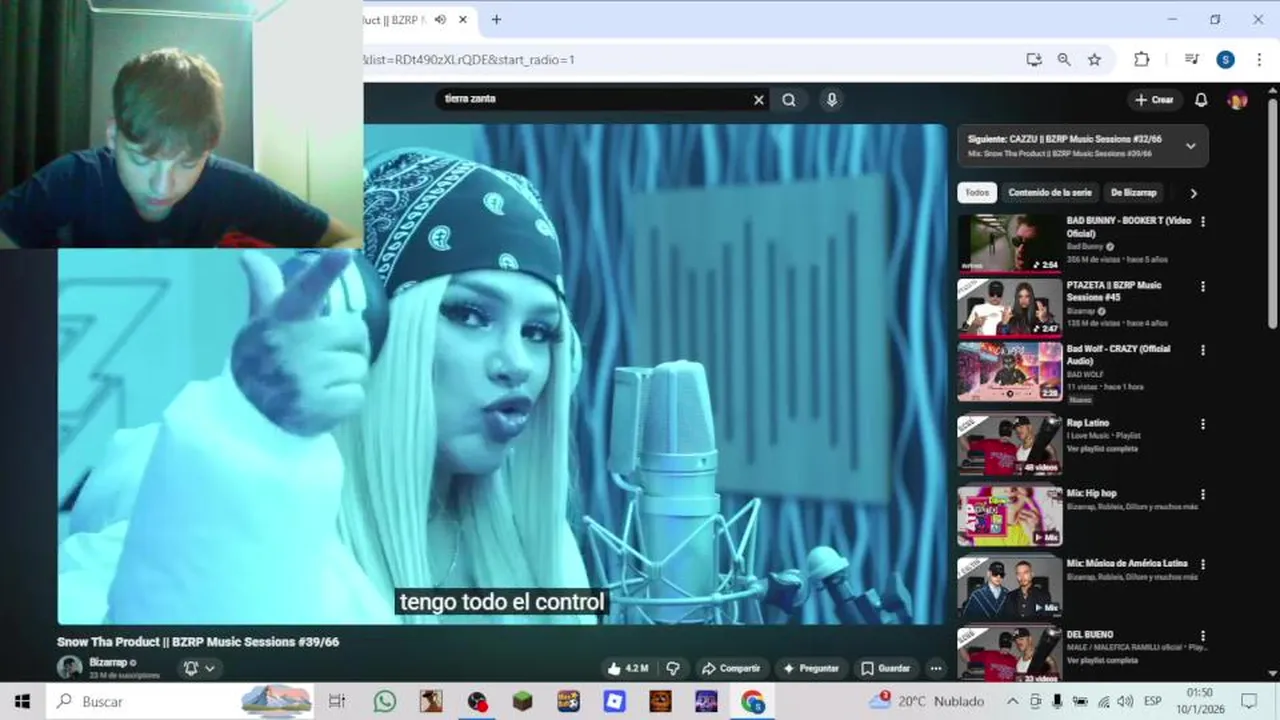Open Task View on the taskbar
Screen dimensions: 1280x720
(337, 702)
